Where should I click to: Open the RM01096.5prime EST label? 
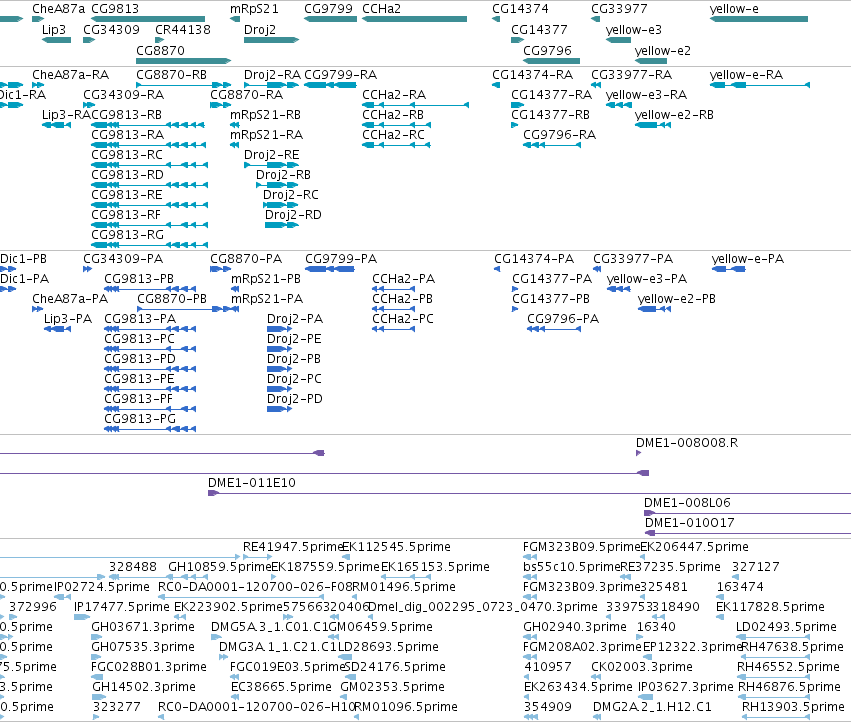click(x=406, y=707)
